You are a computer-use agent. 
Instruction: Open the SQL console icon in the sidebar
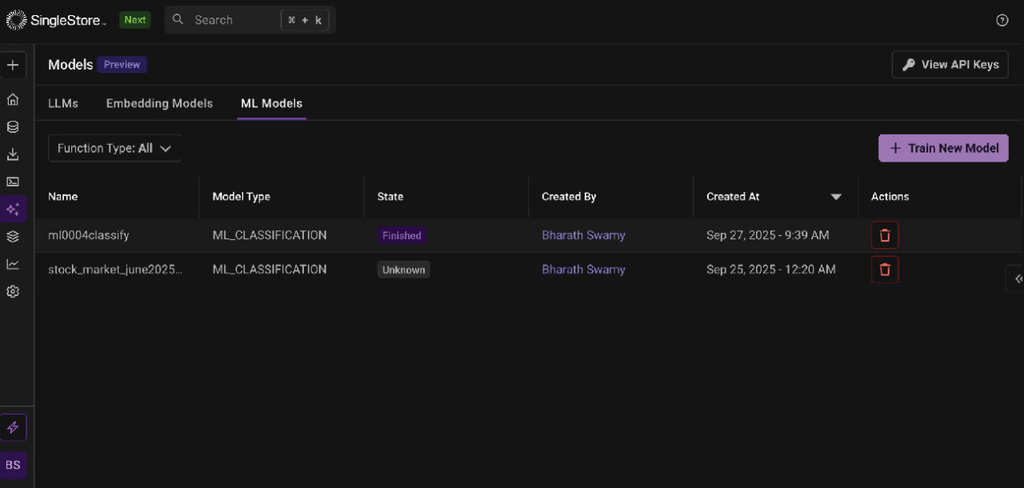[x=13, y=182]
